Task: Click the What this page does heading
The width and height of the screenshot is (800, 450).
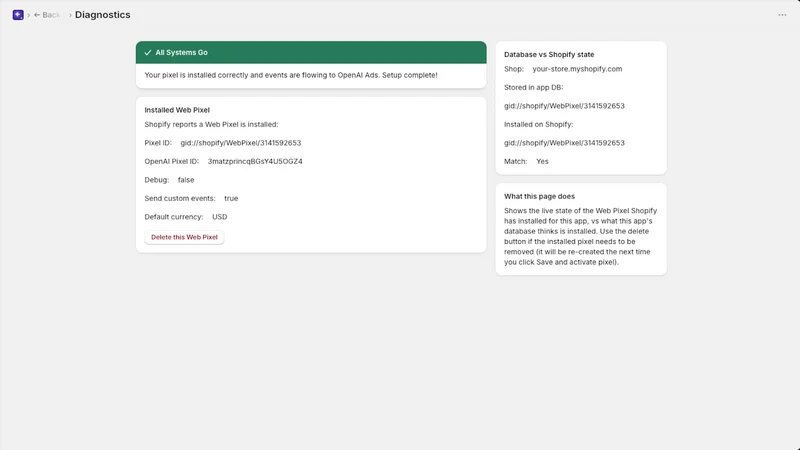Action: (539, 196)
